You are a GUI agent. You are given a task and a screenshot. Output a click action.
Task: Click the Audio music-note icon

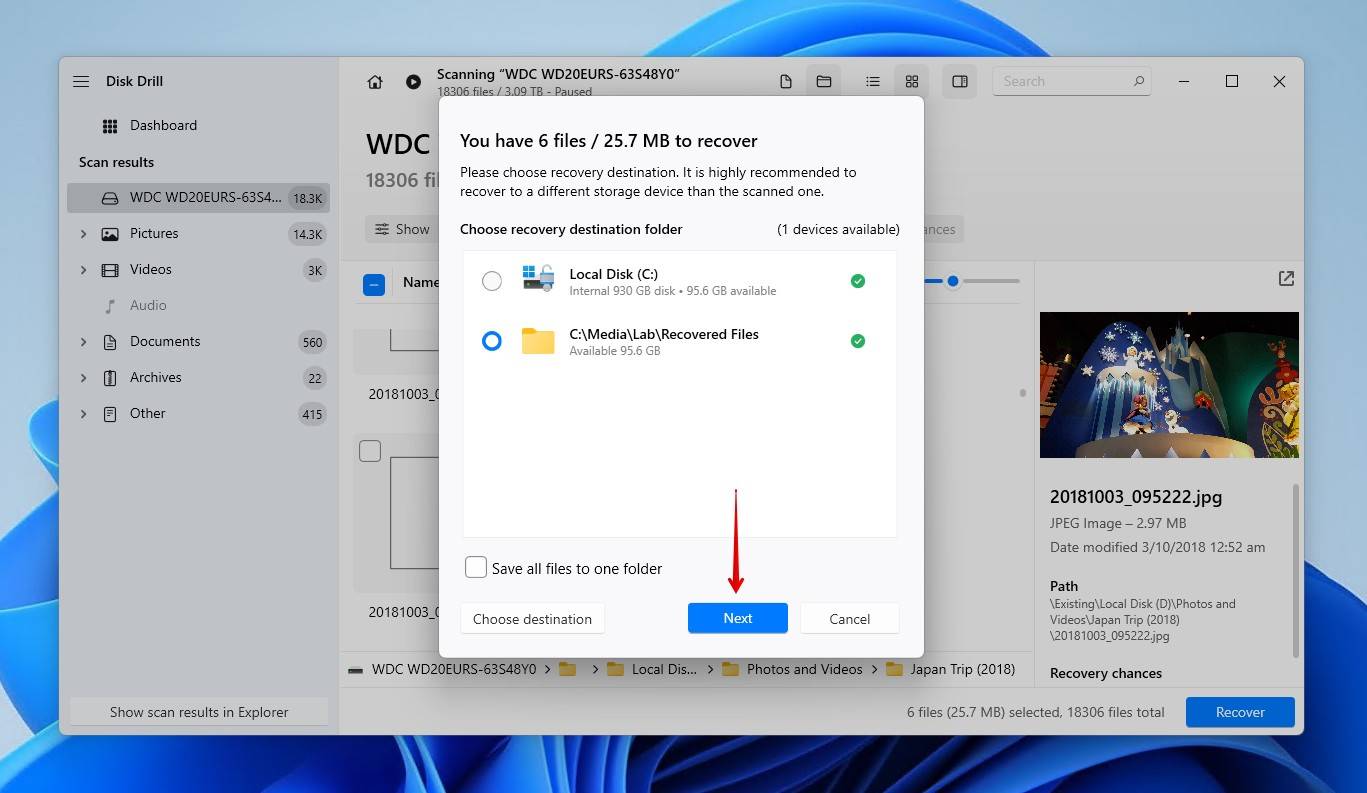(110, 306)
